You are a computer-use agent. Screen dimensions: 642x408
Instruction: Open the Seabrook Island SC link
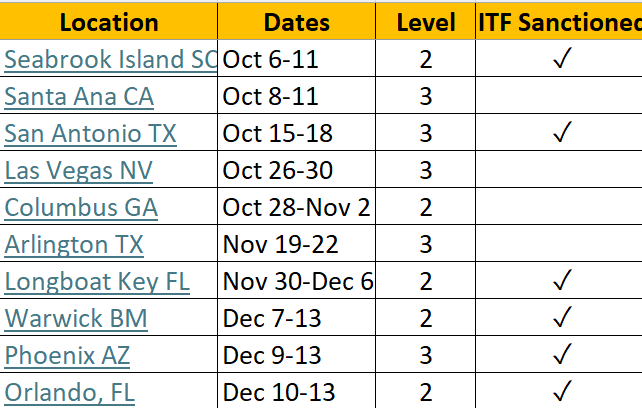click(x=111, y=59)
